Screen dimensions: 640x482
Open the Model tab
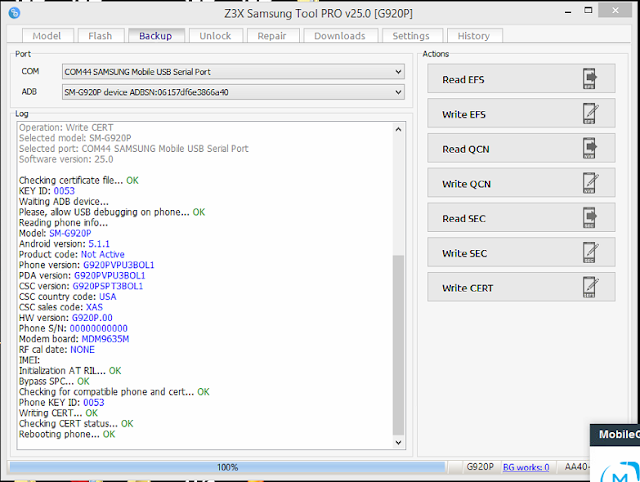pyautogui.click(x=47, y=36)
